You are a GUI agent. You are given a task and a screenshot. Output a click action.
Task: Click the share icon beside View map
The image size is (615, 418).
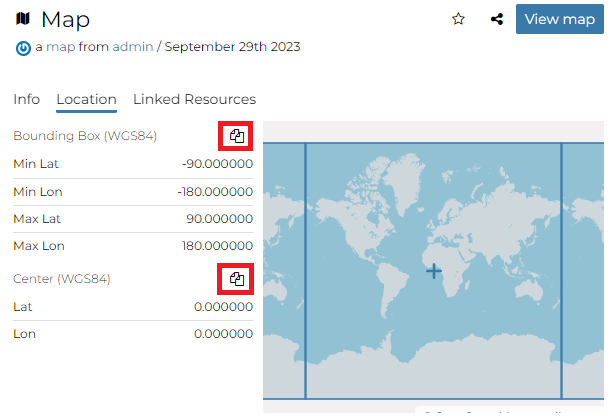coord(497,19)
